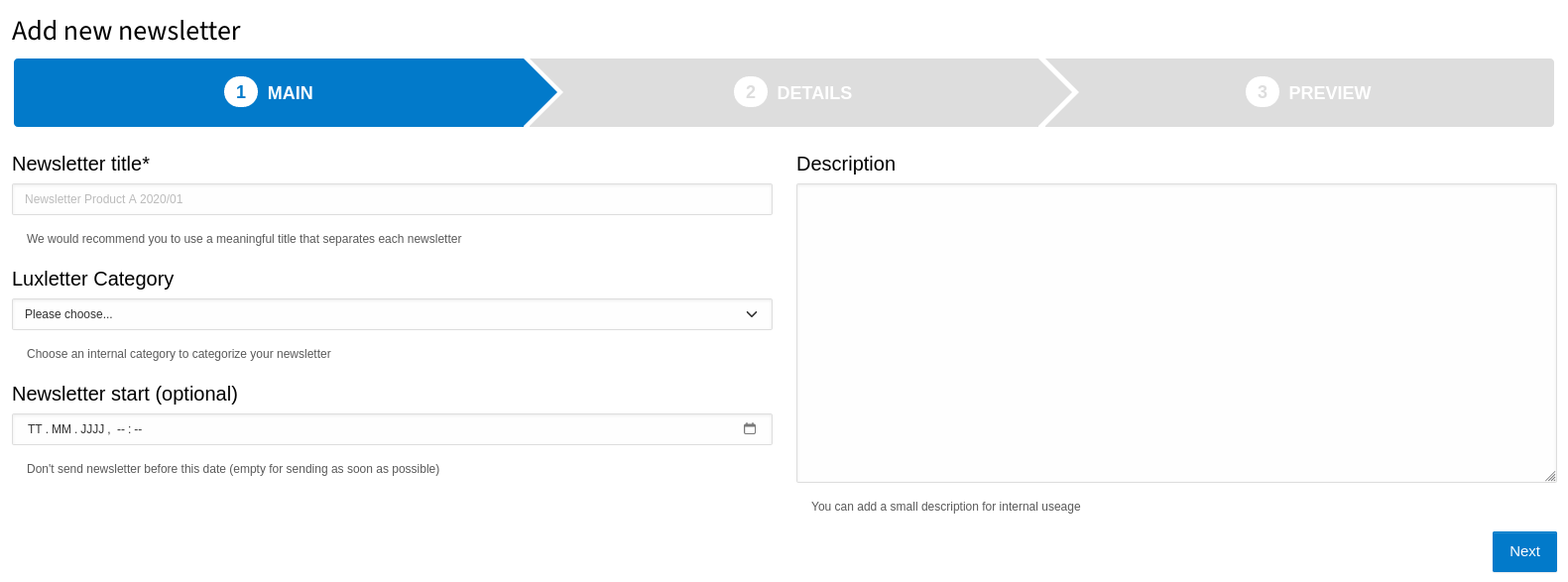This screenshot has width=1568, height=582.
Task: Open the Please choose... category dropdown
Action: point(392,314)
